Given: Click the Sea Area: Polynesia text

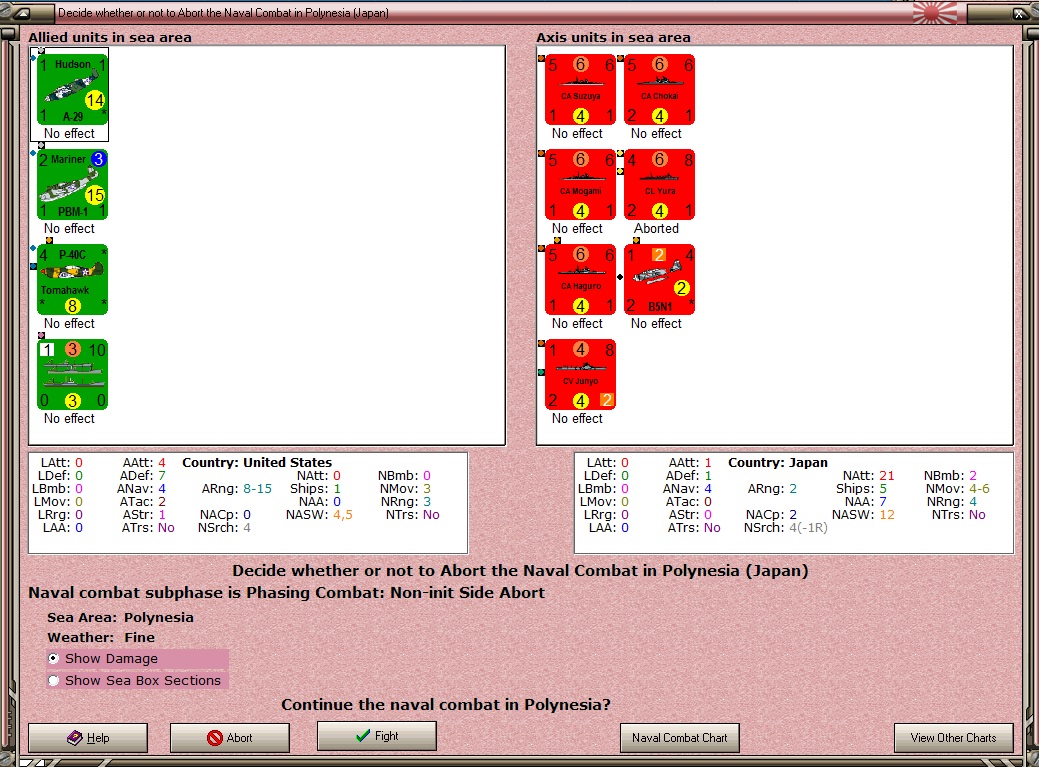Looking at the screenshot, I should 121,617.
